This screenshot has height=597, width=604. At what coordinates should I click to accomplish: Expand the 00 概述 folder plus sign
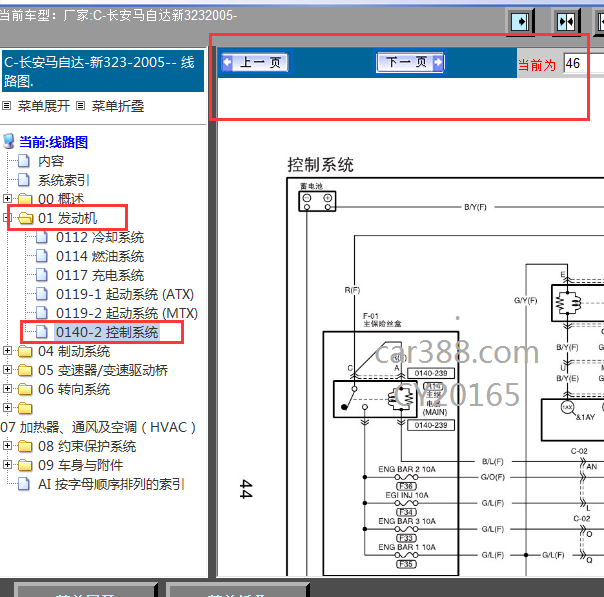click(x=7, y=198)
